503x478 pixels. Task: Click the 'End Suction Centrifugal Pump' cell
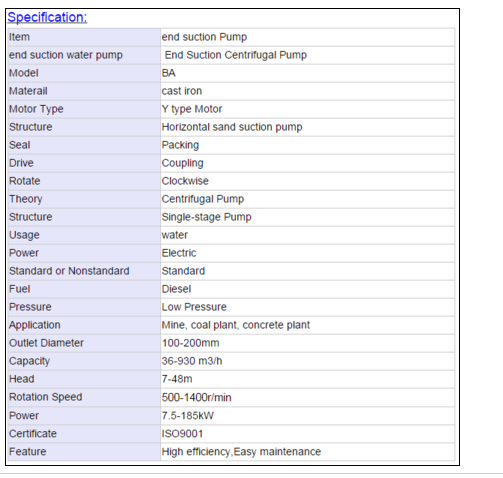(307, 55)
